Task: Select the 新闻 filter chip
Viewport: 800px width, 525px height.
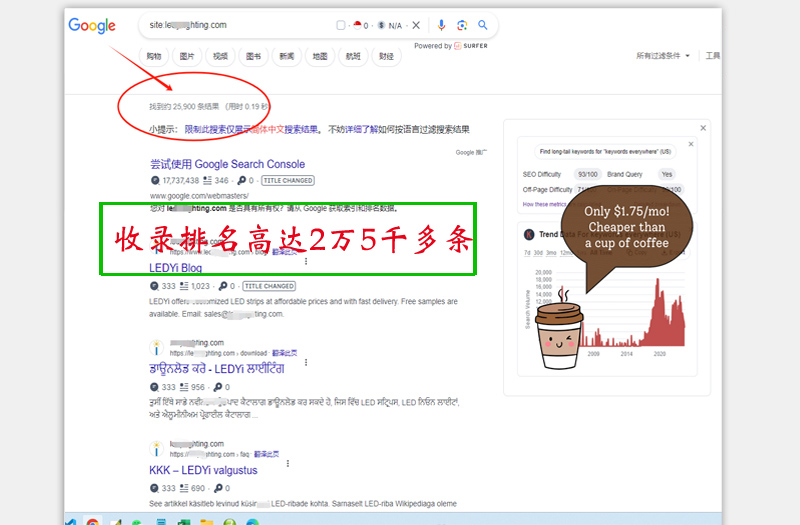Action: point(286,56)
